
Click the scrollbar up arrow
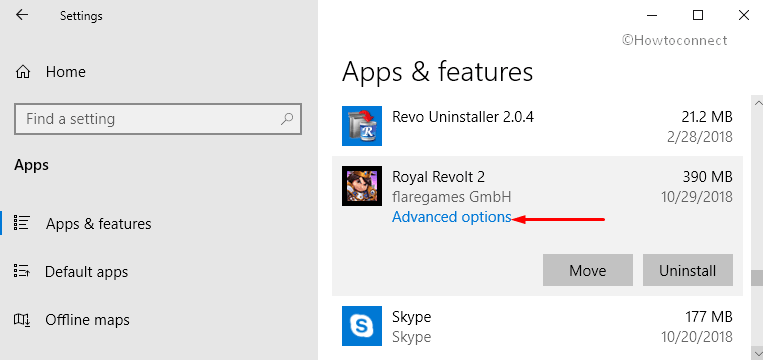[x=757, y=103]
